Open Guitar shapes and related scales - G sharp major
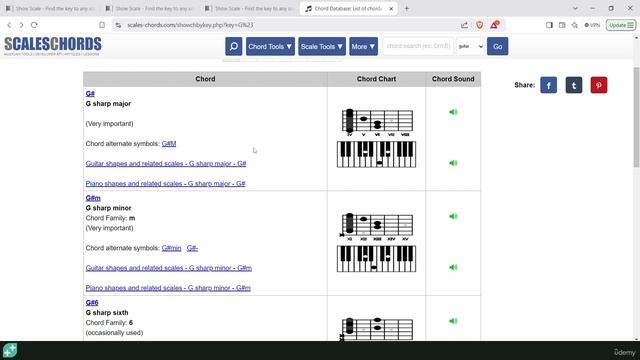640x360 pixels. (x=166, y=164)
